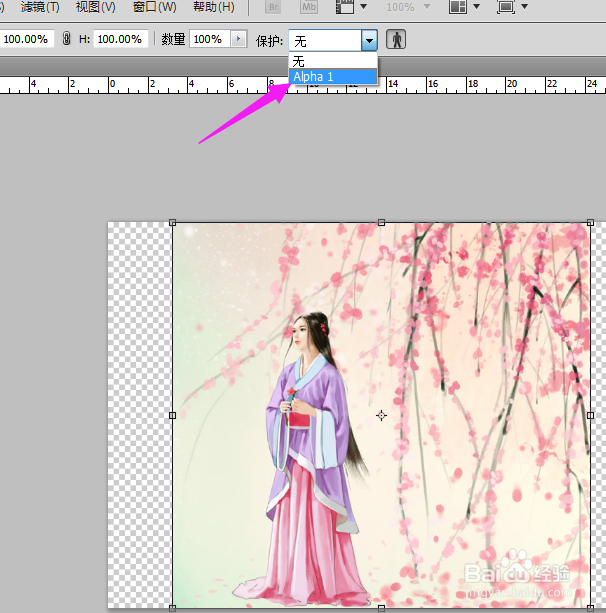Screen dimensions: 606x613
Task: Open the 数量 amount slider arrow
Action: [238, 39]
